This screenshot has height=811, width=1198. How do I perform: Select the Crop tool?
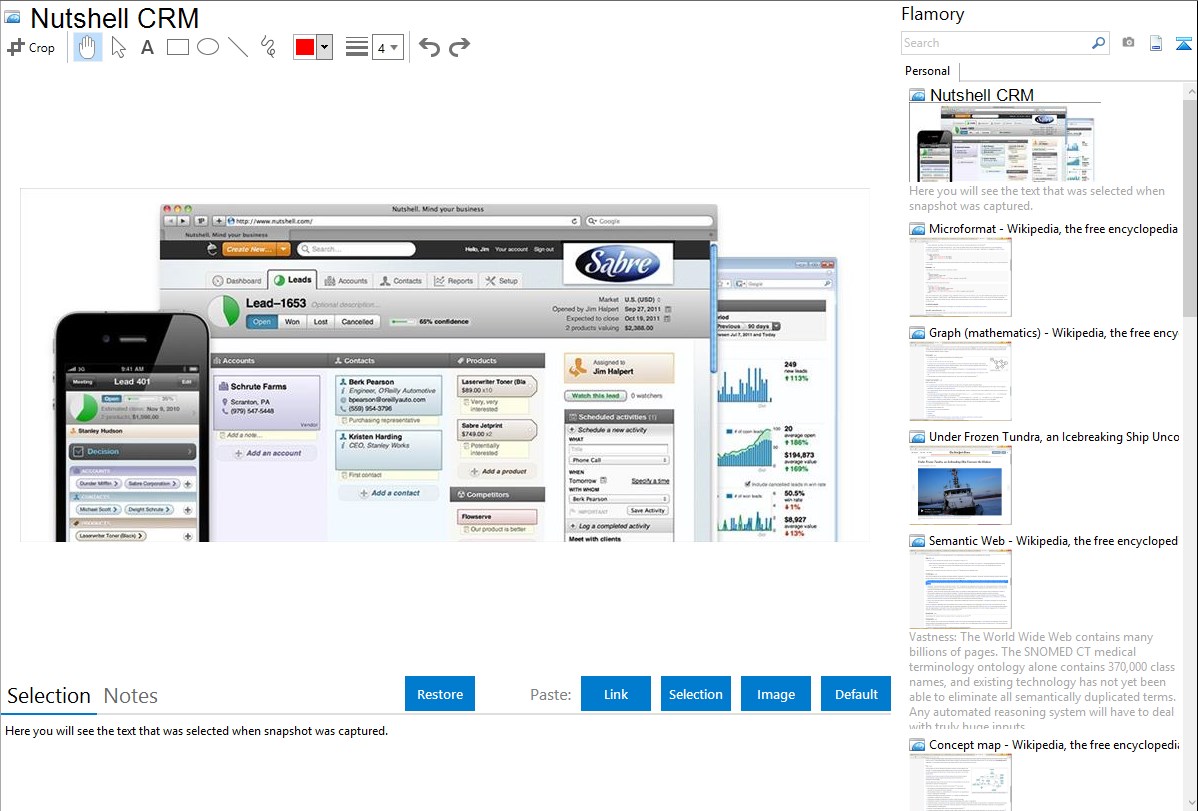click(x=31, y=47)
